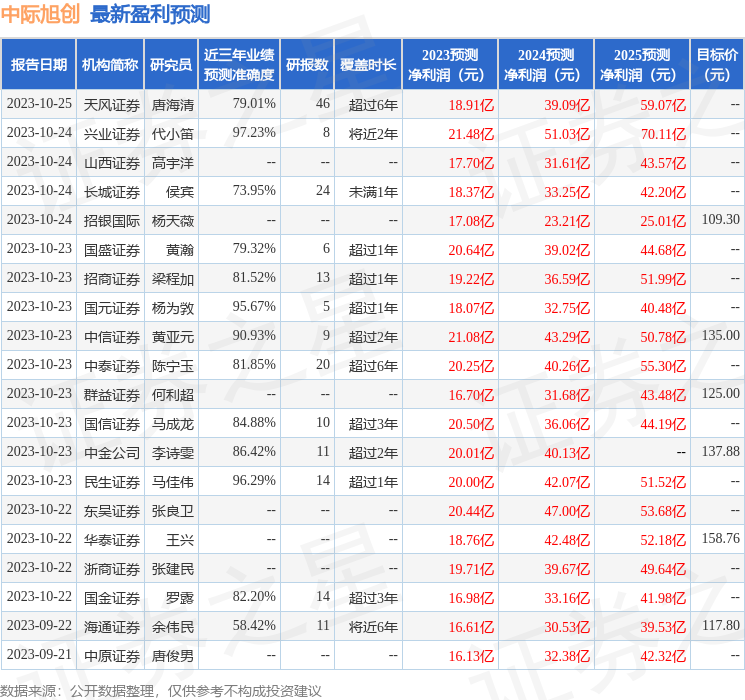Image resolution: width=745 pixels, height=700 pixels.
Task: Click the 国元证券 institution cell
Action: pos(112,307)
